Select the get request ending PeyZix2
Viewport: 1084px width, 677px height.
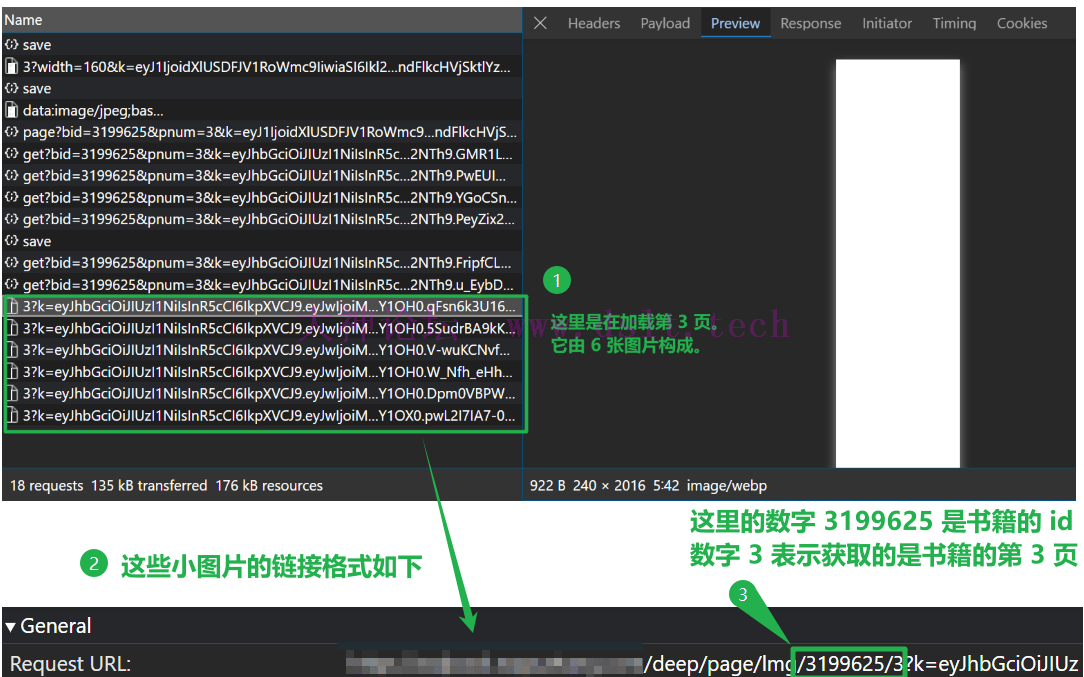pos(269,219)
